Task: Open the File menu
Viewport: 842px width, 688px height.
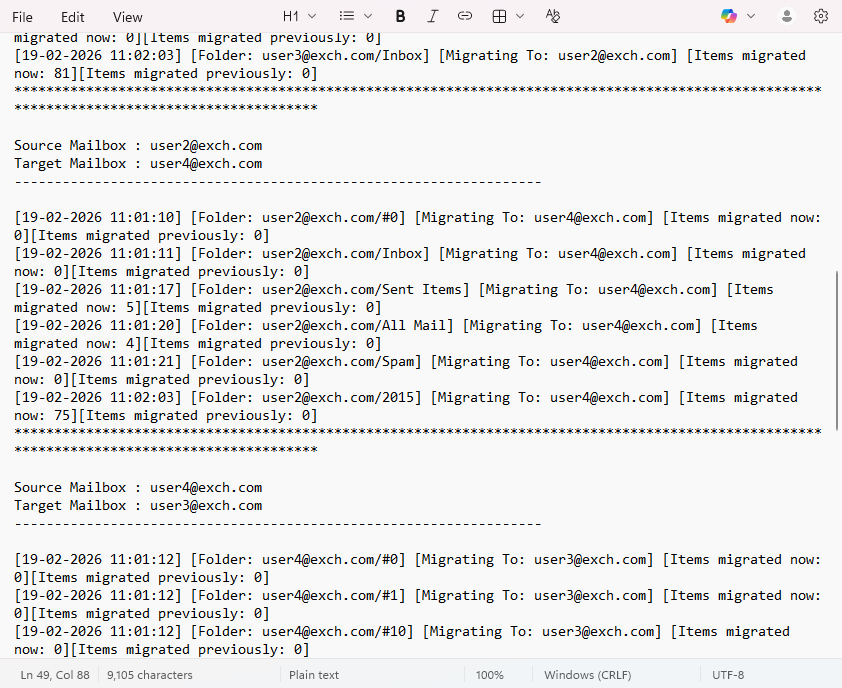Action: [22, 17]
